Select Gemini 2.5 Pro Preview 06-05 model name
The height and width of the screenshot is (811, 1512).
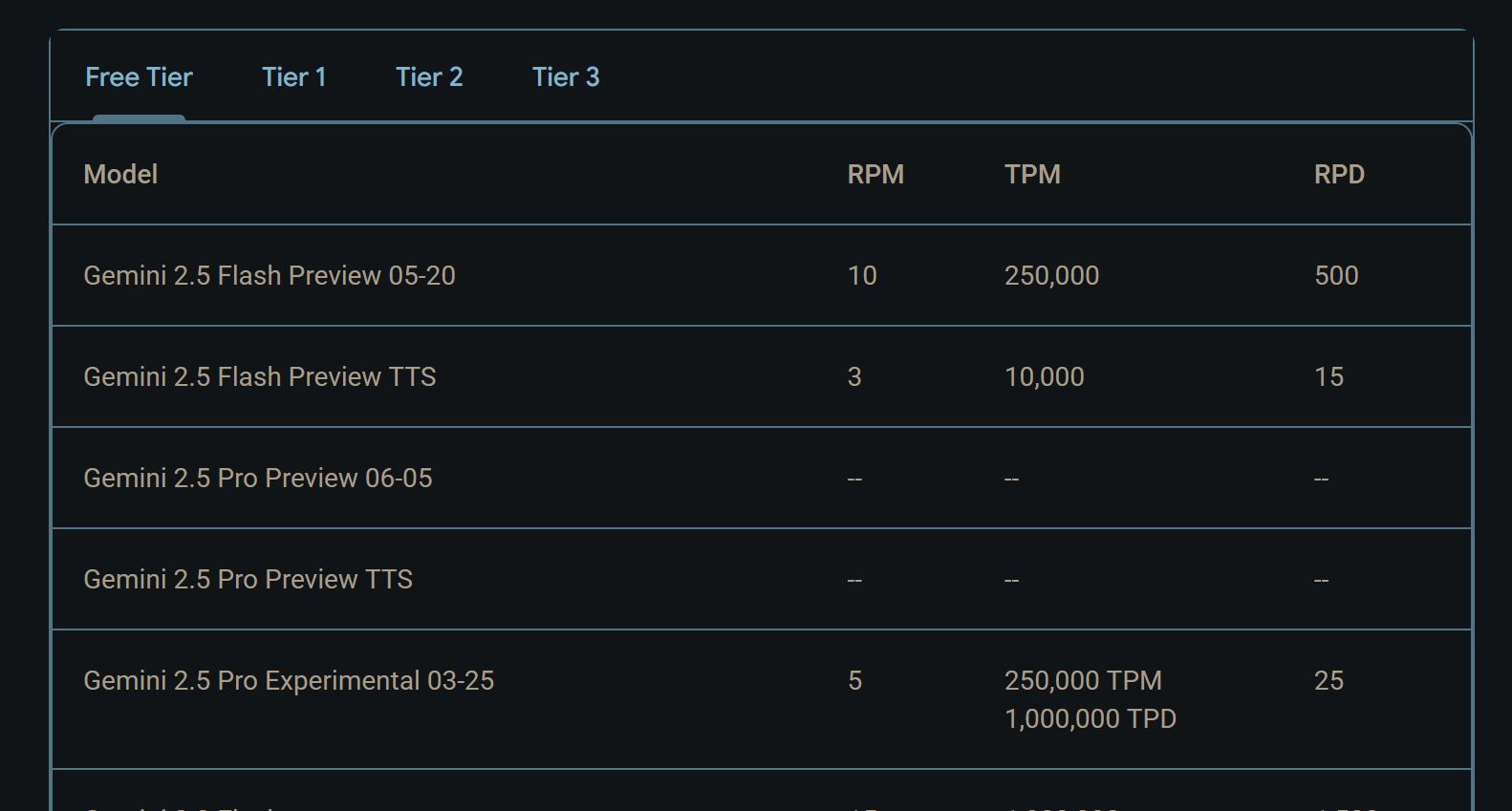click(x=258, y=479)
